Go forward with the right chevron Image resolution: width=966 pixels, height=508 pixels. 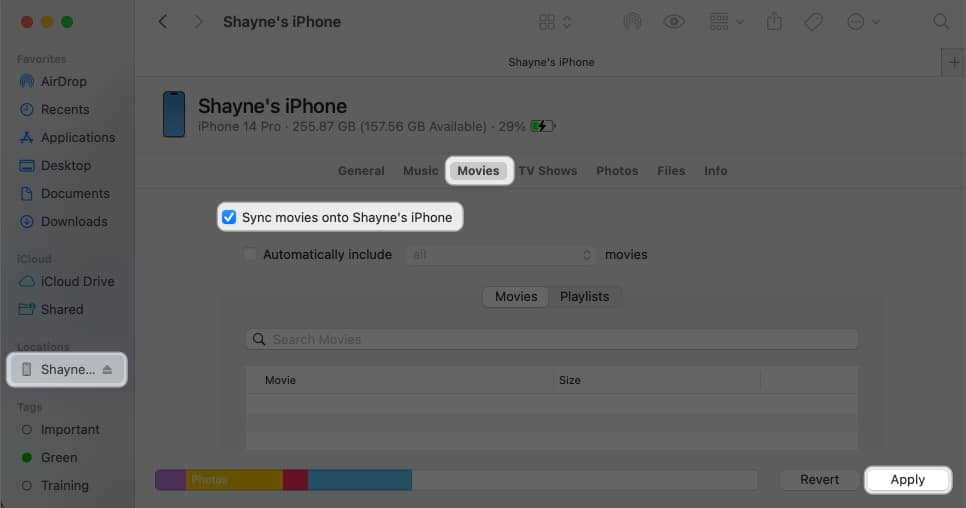point(198,22)
